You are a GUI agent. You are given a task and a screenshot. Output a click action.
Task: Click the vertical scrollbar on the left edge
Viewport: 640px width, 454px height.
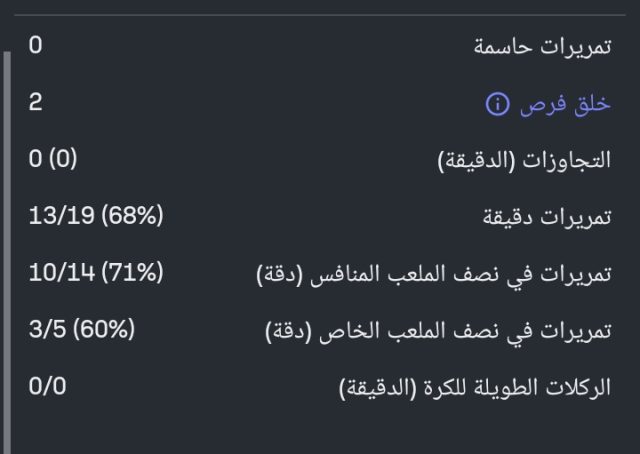click(x=8, y=250)
